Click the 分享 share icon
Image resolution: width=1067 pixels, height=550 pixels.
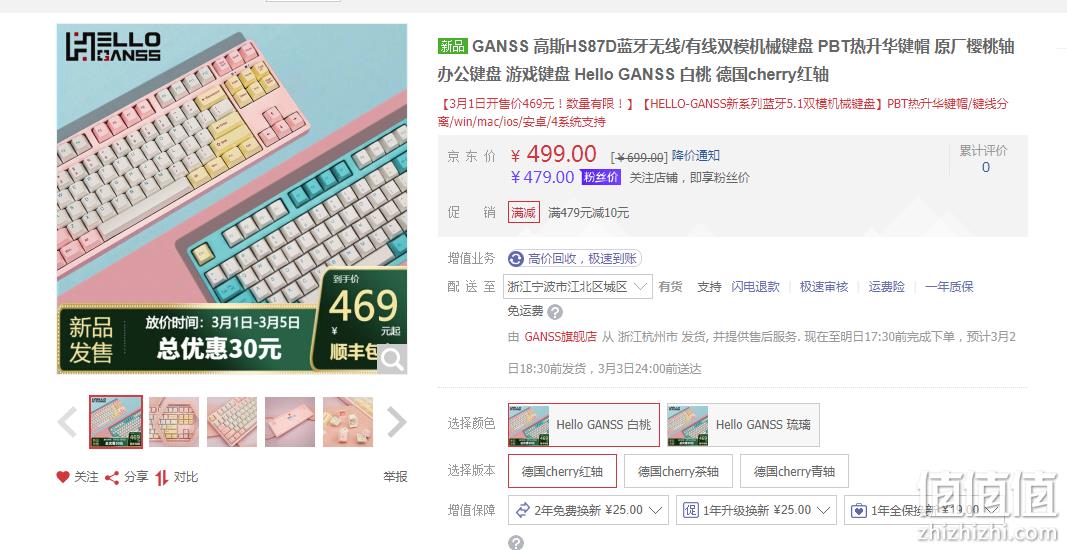click(112, 477)
